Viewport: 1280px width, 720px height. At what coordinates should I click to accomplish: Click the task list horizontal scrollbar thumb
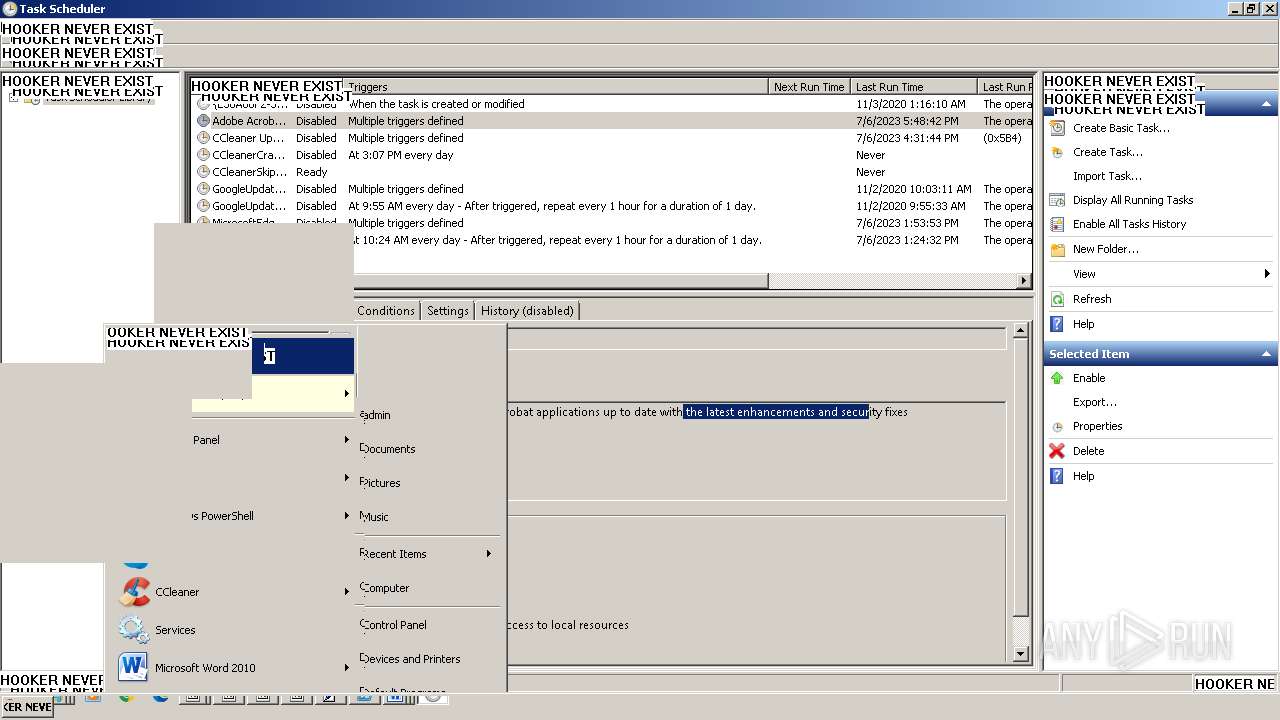pos(560,281)
